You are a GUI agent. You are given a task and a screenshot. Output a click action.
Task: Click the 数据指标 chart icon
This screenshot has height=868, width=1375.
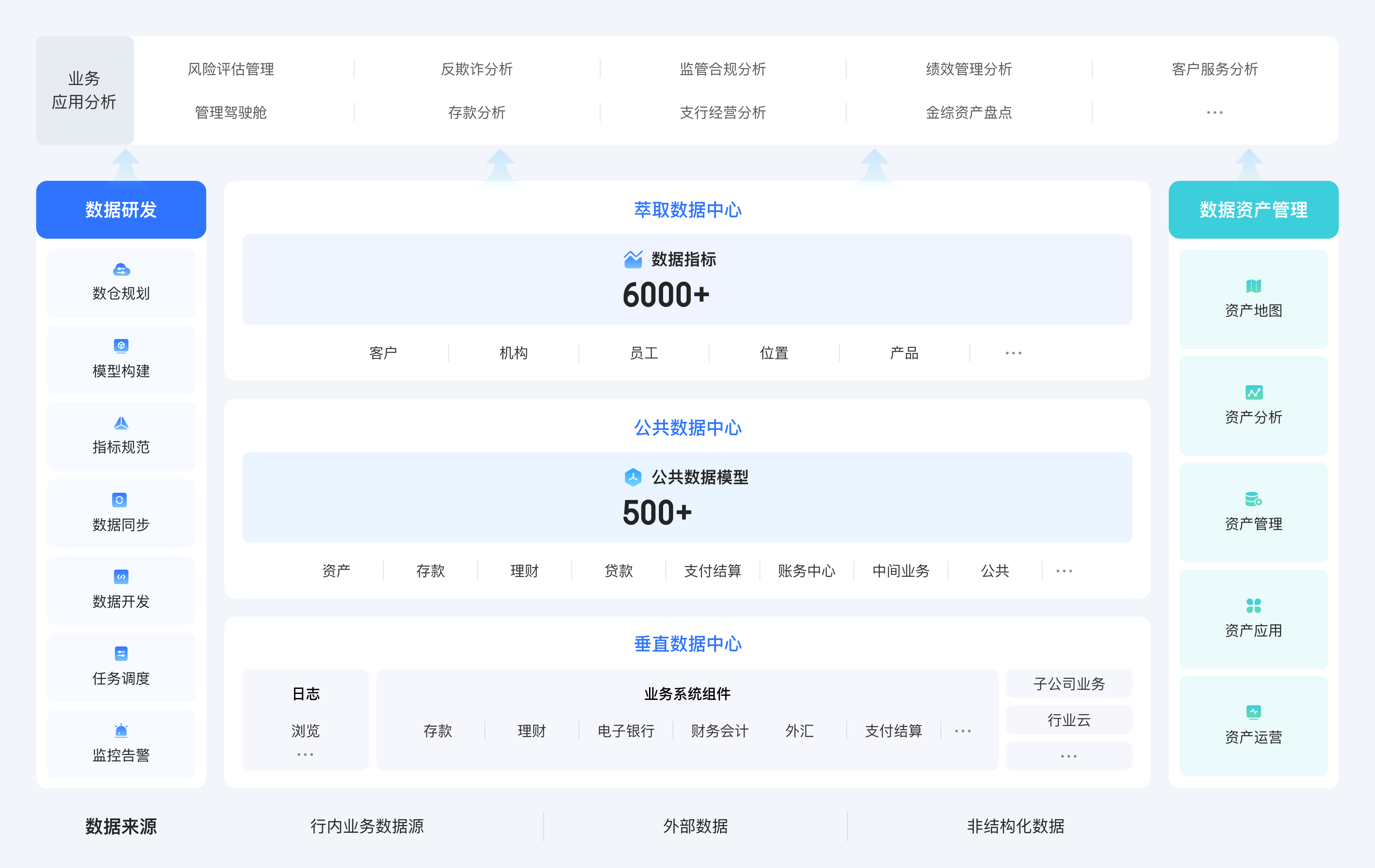(634, 259)
